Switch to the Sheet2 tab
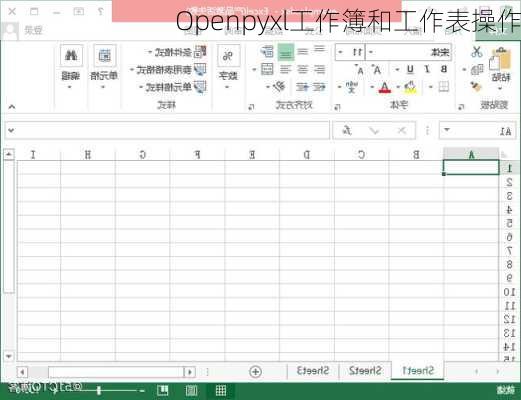 pos(365,371)
